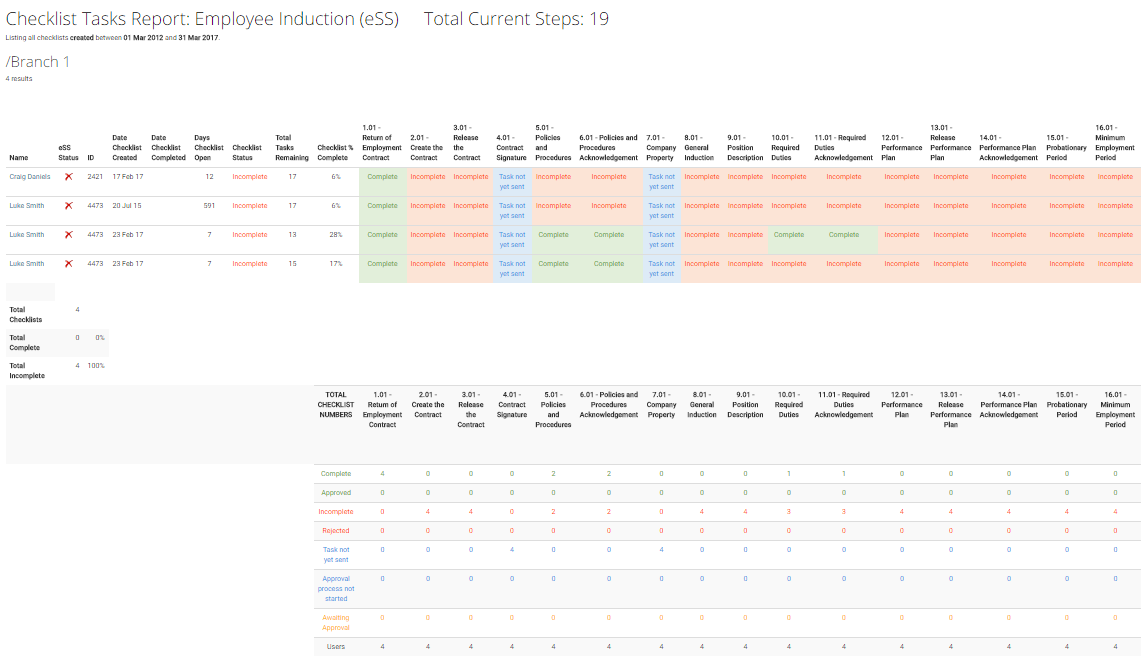Click Approved row label in totals table
Image resolution: width=1141 pixels, height=669 pixels.
click(x=336, y=493)
